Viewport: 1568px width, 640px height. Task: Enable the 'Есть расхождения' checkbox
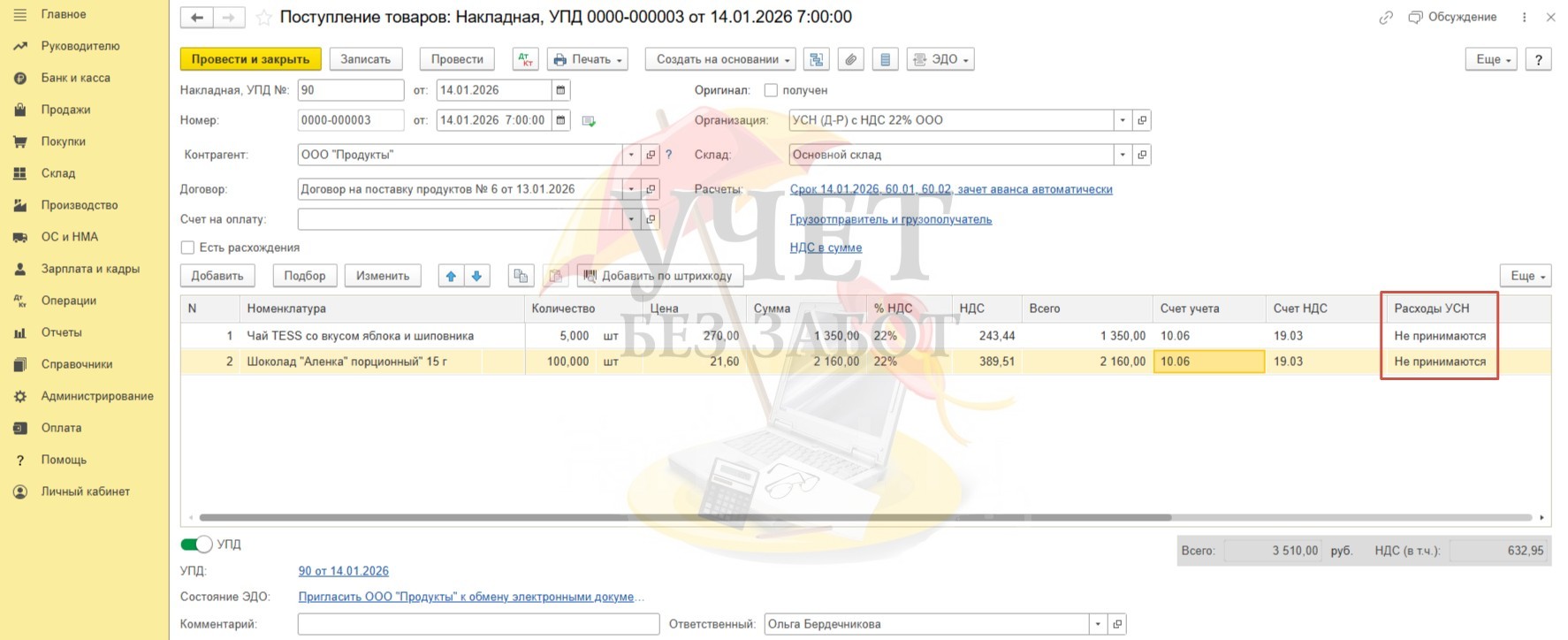(x=187, y=248)
